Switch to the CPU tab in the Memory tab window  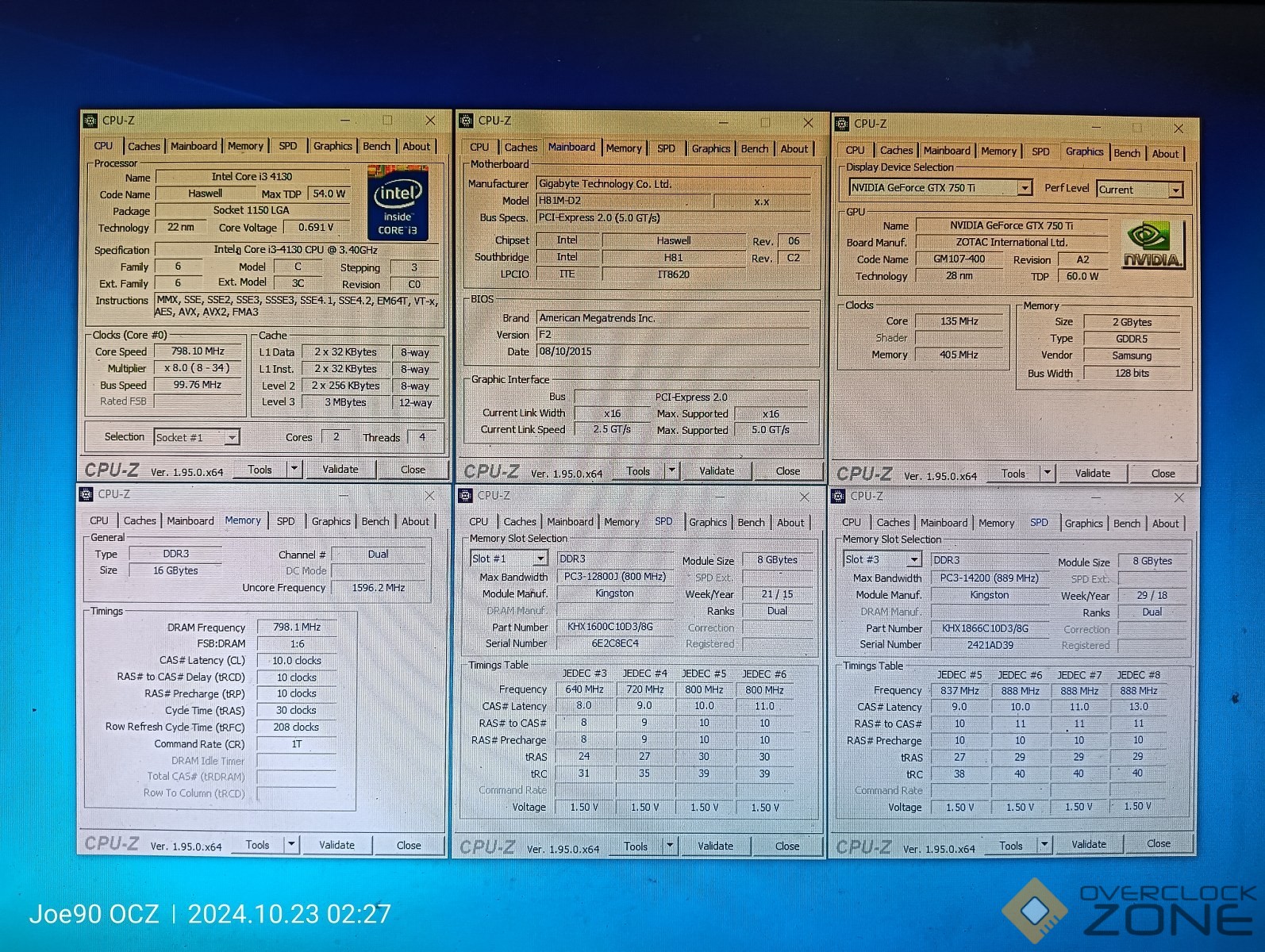click(99, 521)
